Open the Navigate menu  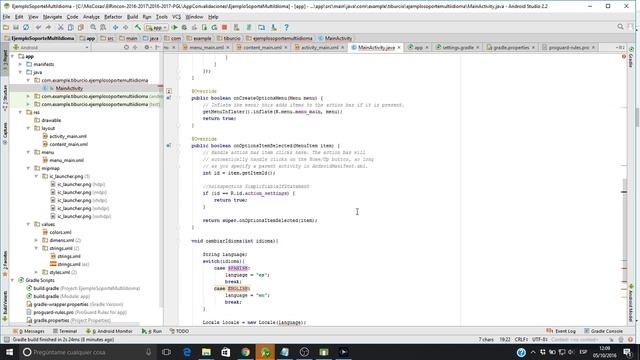[x=52, y=17]
